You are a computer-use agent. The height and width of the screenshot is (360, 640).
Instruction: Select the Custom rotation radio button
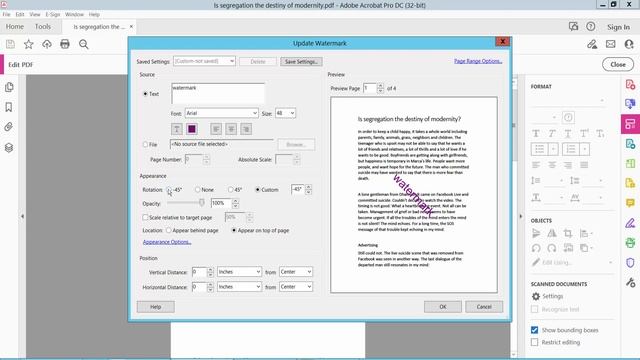258,190
